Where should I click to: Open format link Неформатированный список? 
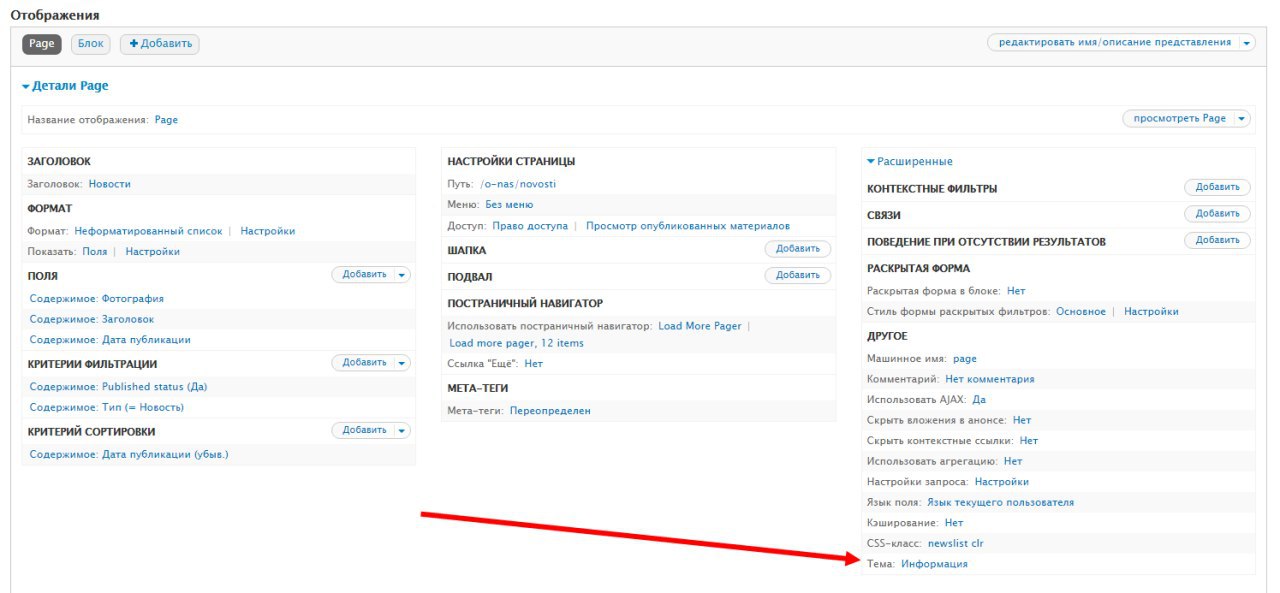pyautogui.click(x=148, y=231)
